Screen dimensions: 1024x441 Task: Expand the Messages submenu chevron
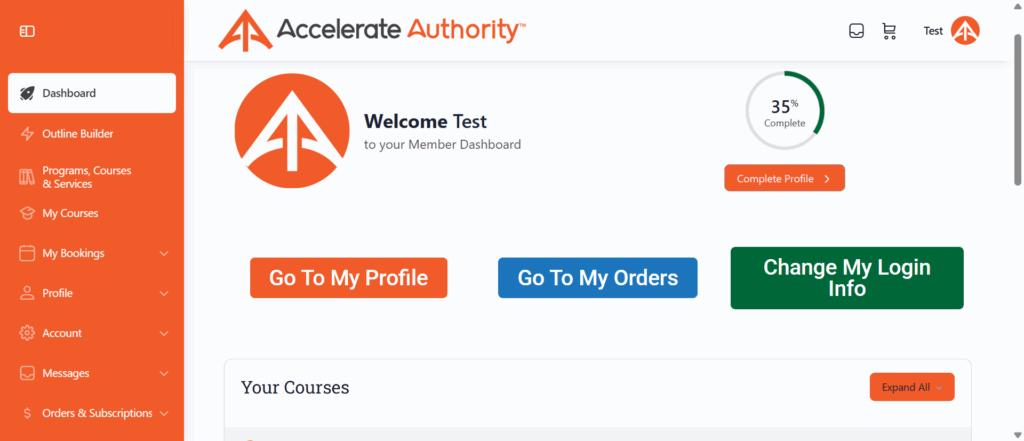[164, 374]
